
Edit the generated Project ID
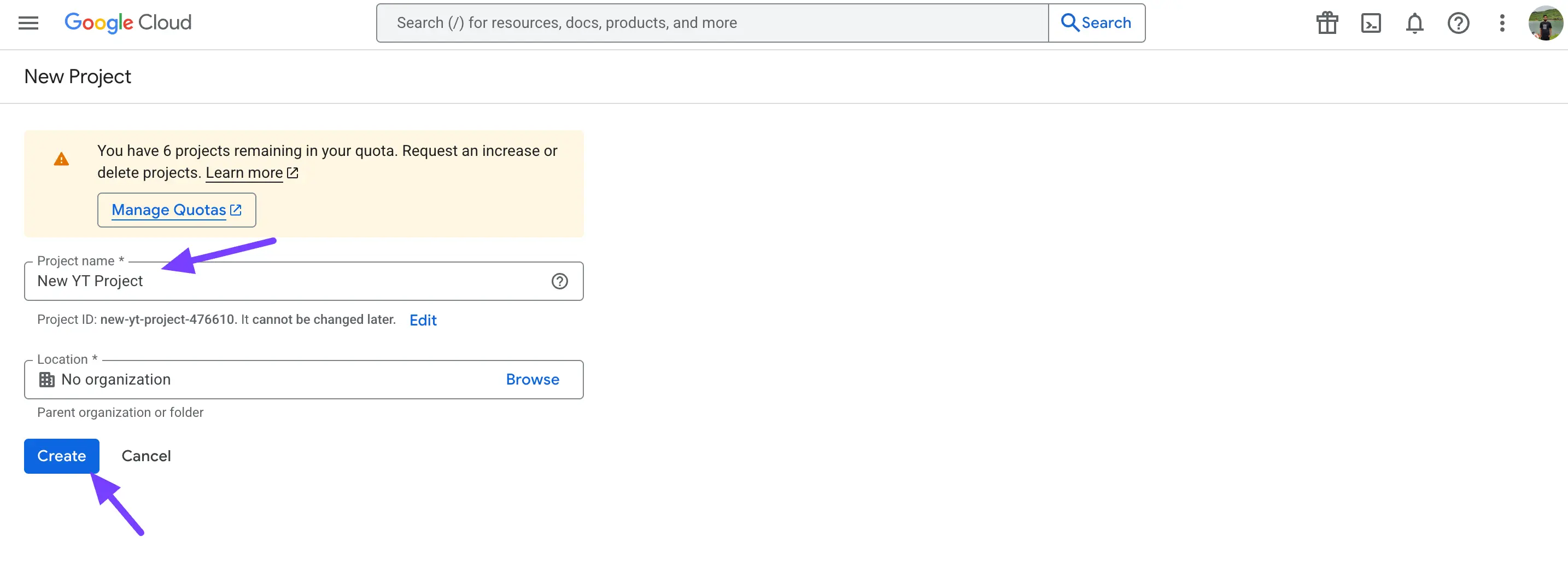pyautogui.click(x=423, y=319)
